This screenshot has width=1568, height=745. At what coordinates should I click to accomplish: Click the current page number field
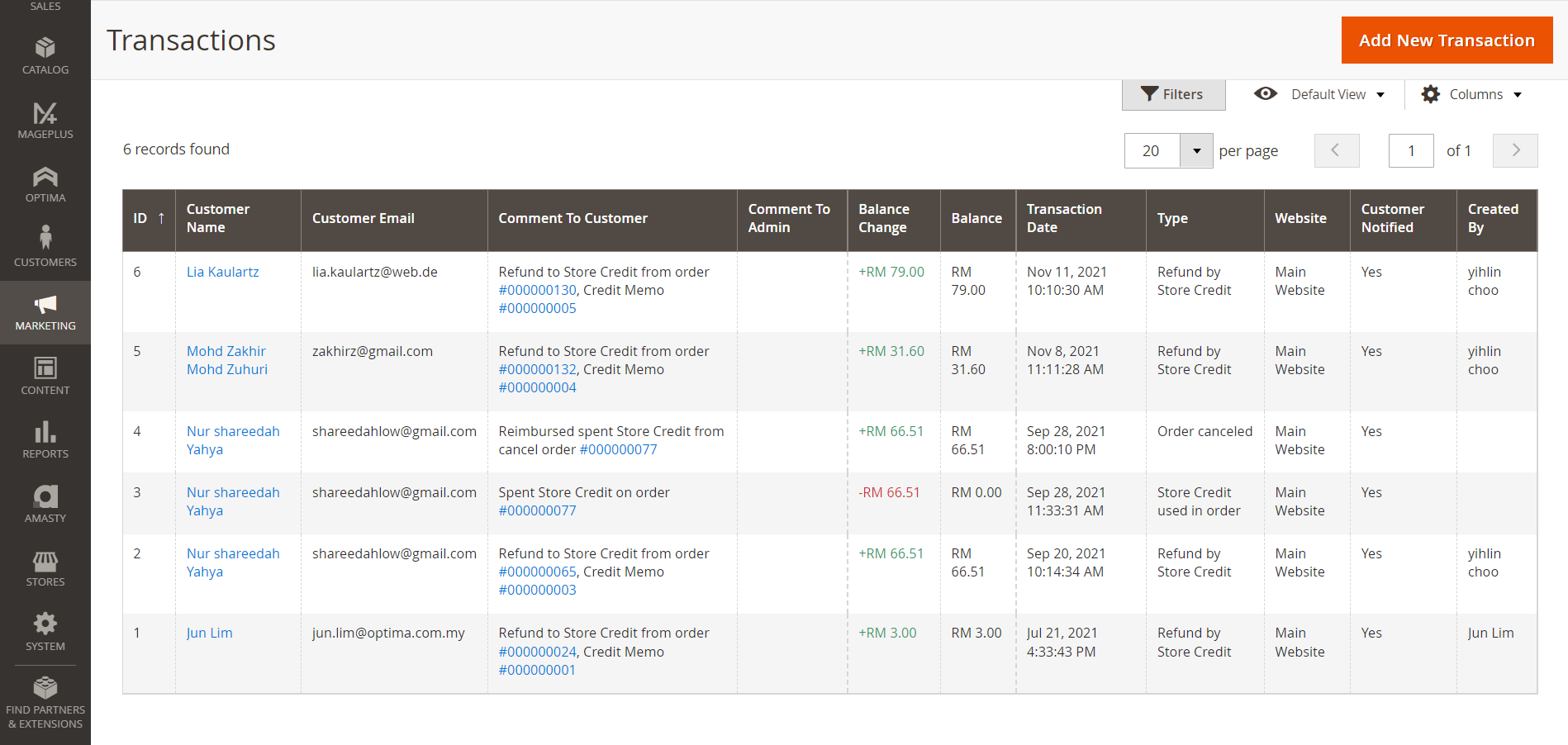(x=1411, y=150)
